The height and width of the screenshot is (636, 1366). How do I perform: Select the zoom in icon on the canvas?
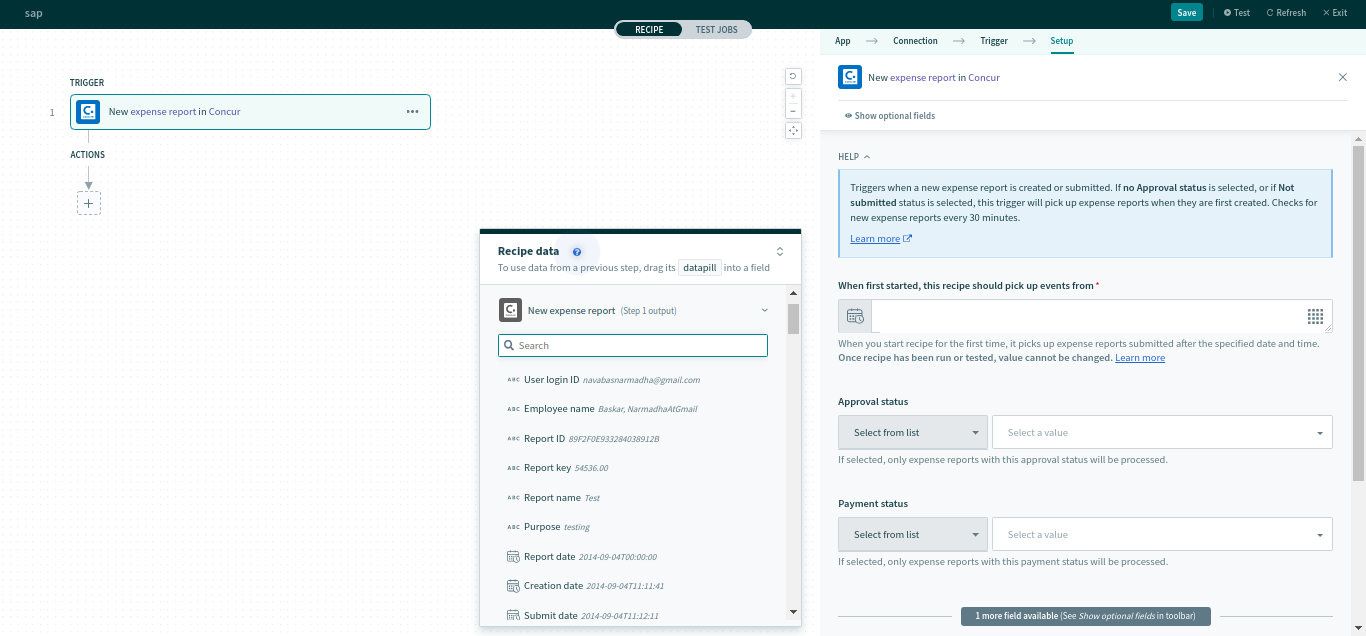pos(793,96)
